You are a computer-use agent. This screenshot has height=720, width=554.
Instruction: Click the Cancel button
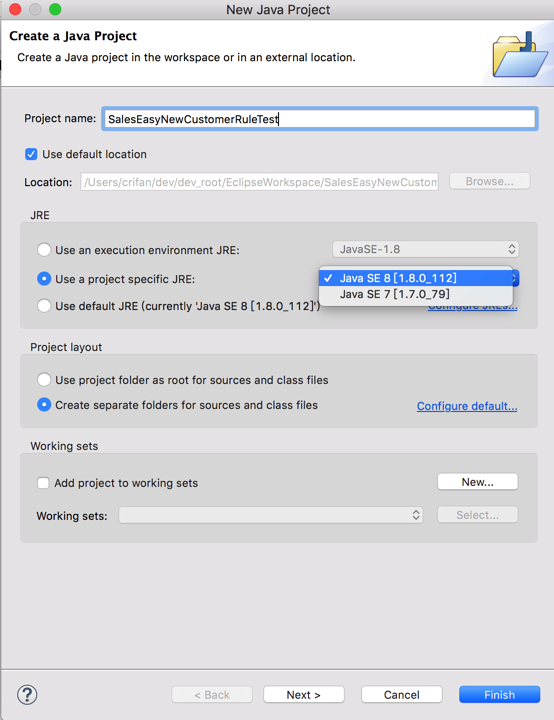coord(401,695)
